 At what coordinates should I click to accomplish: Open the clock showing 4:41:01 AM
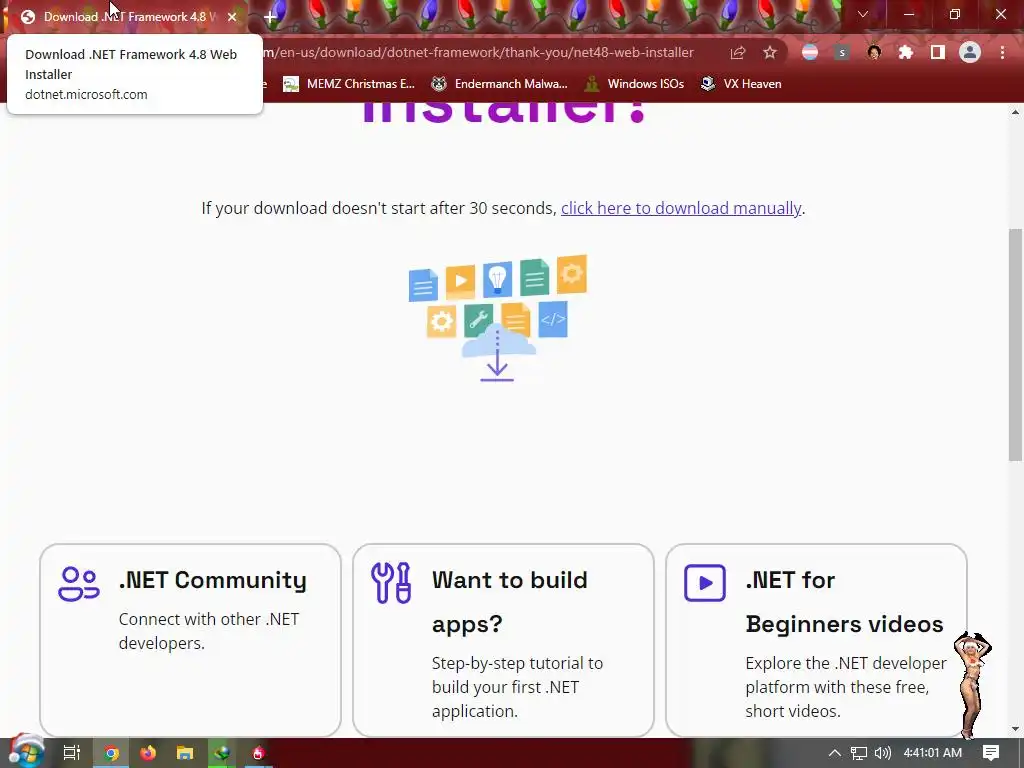pyautogui.click(x=933, y=753)
